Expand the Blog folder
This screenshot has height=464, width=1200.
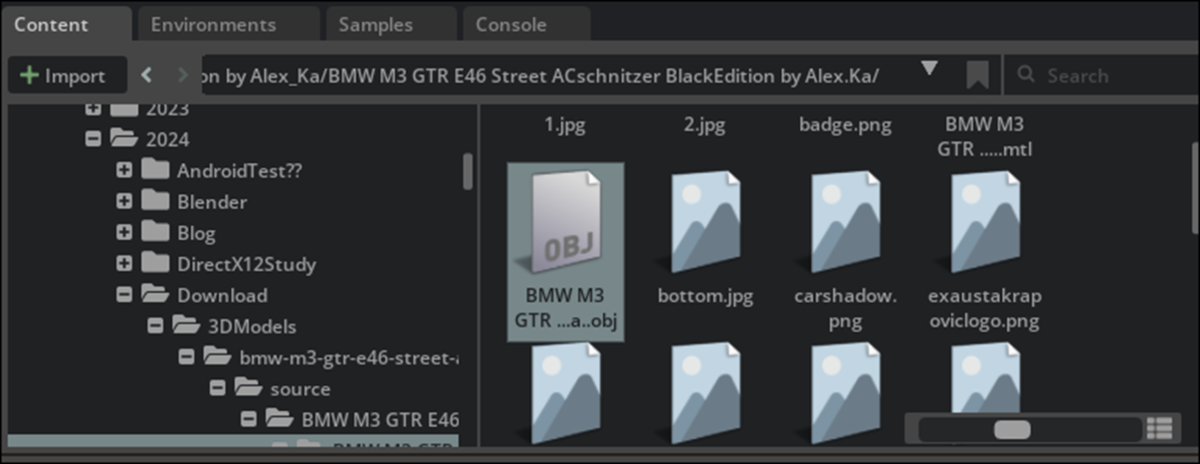point(124,233)
